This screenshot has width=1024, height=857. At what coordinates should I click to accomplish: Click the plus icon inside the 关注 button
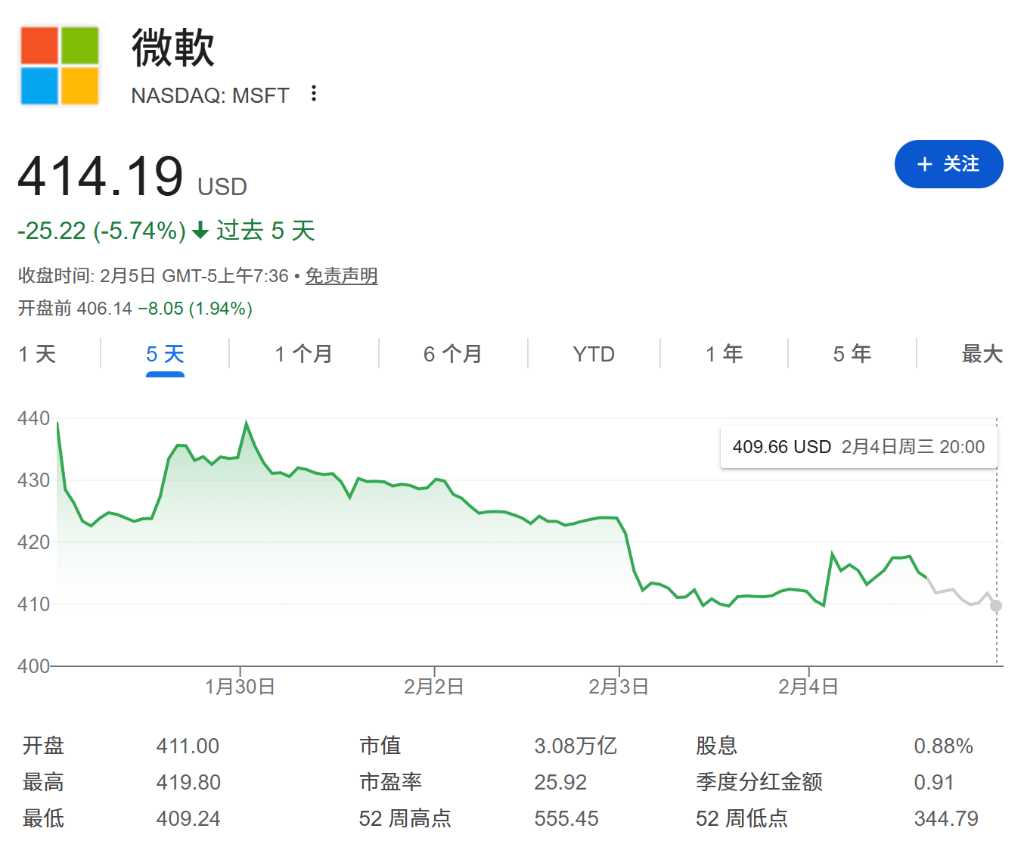pyautogui.click(x=925, y=164)
